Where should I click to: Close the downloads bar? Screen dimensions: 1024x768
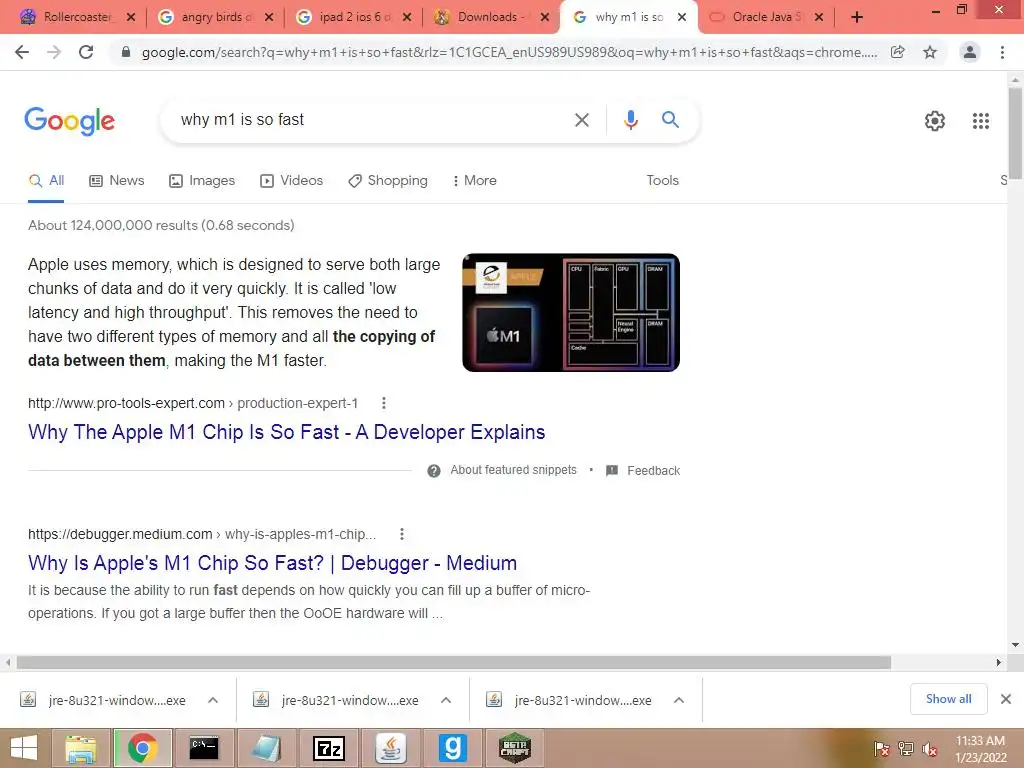(1006, 699)
